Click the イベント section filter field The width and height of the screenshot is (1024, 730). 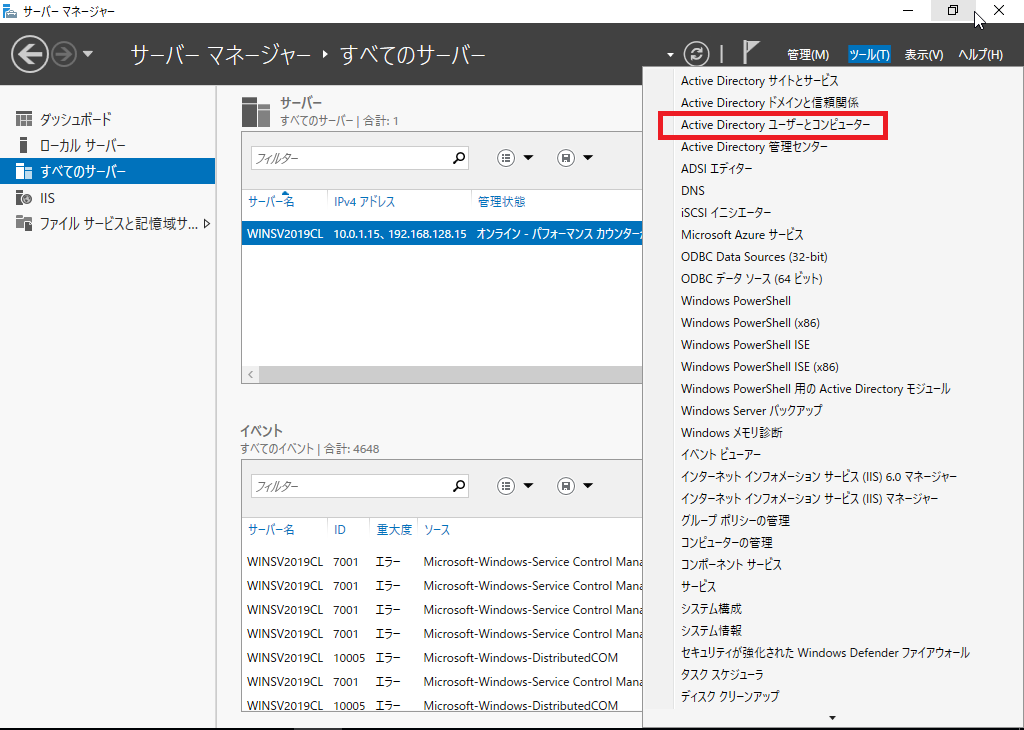359,486
